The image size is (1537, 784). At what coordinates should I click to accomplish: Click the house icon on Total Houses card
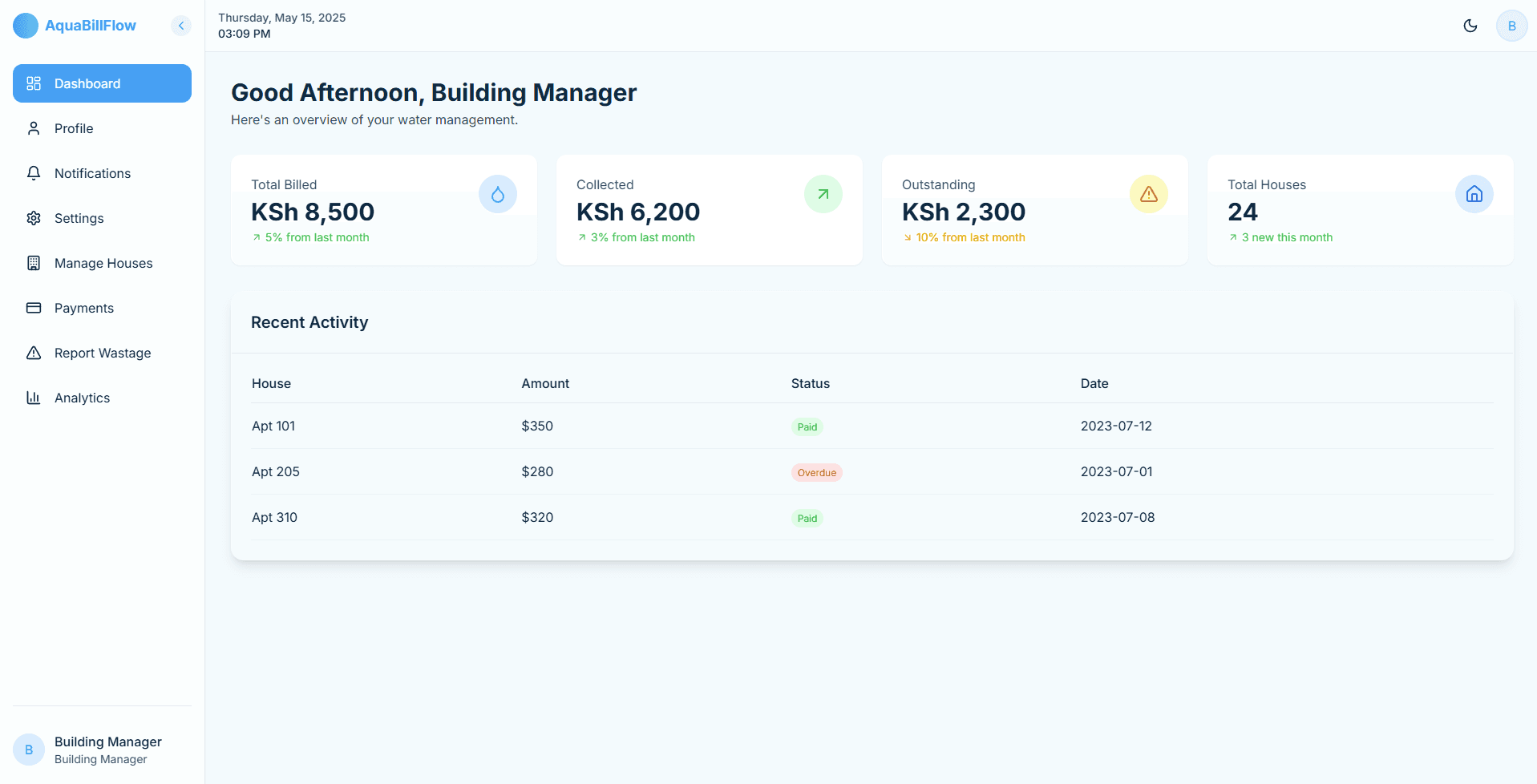(x=1474, y=194)
